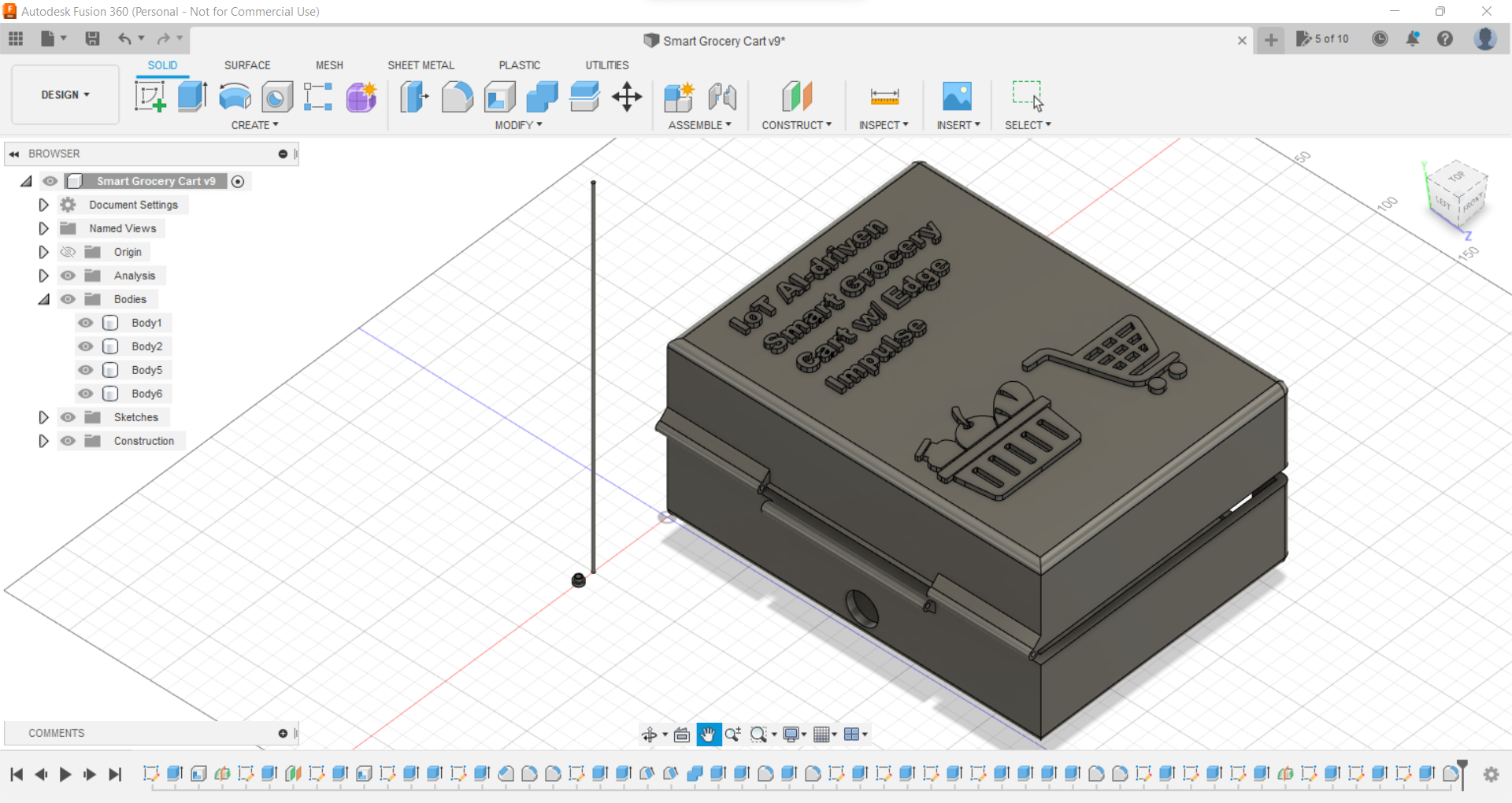Switch to the SHEET METAL tab
This screenshot has width=1512, height=803.
click(421, 65)
